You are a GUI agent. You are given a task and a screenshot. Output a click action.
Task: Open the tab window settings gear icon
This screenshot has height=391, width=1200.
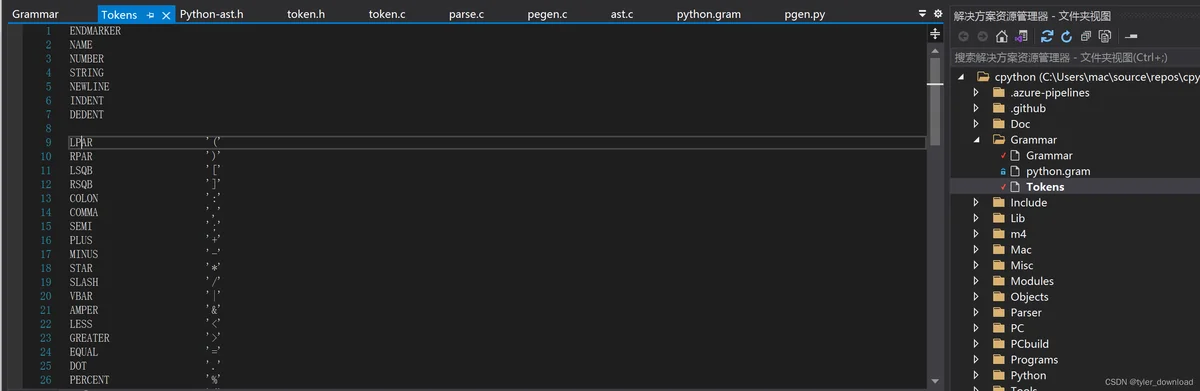(938, 14)
